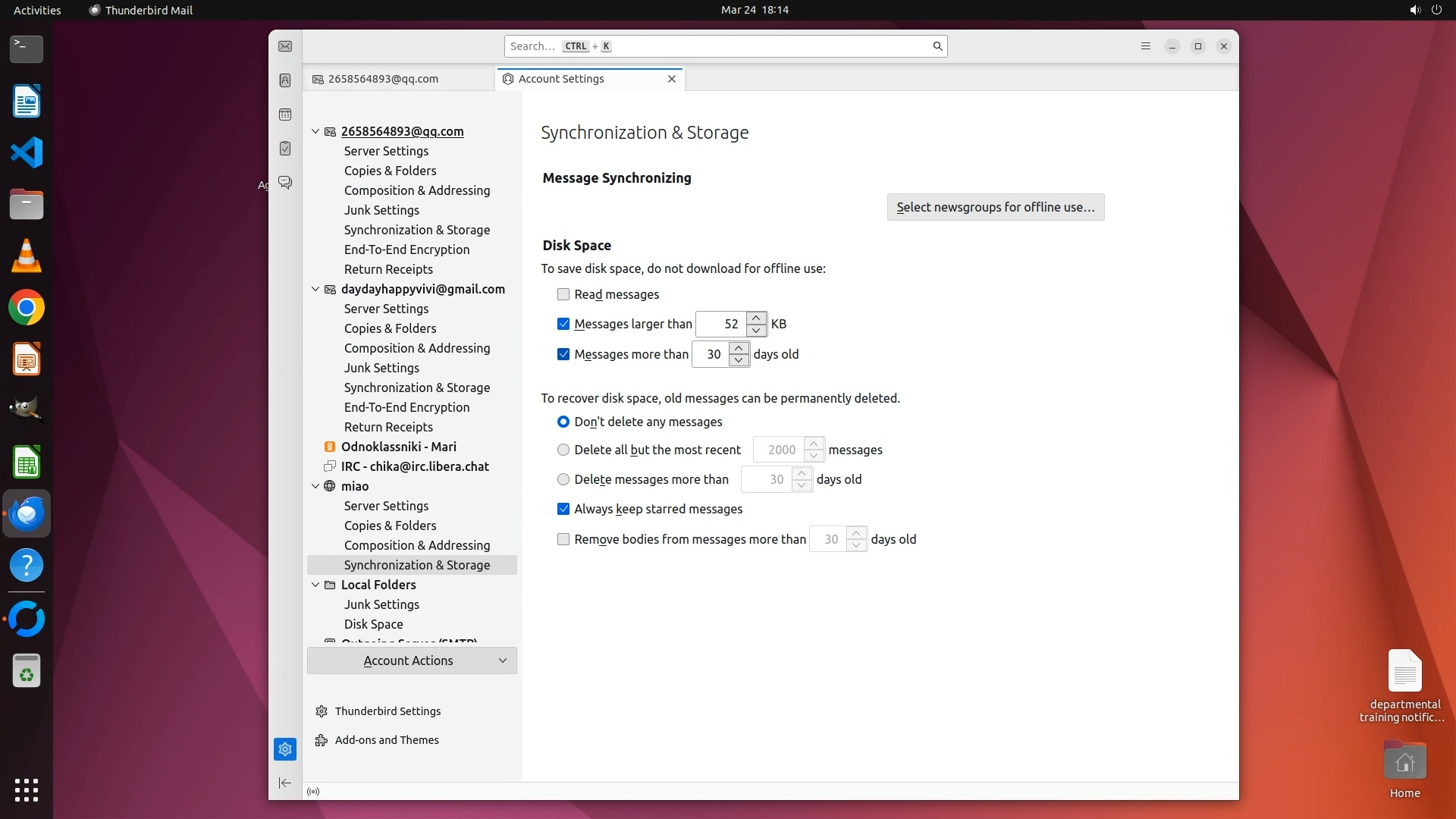Open Junk Settings under Local Folders
Image resolution: width=1456 pixels, height=819 pixels.
pyautogui.click(x=381, y=604)
